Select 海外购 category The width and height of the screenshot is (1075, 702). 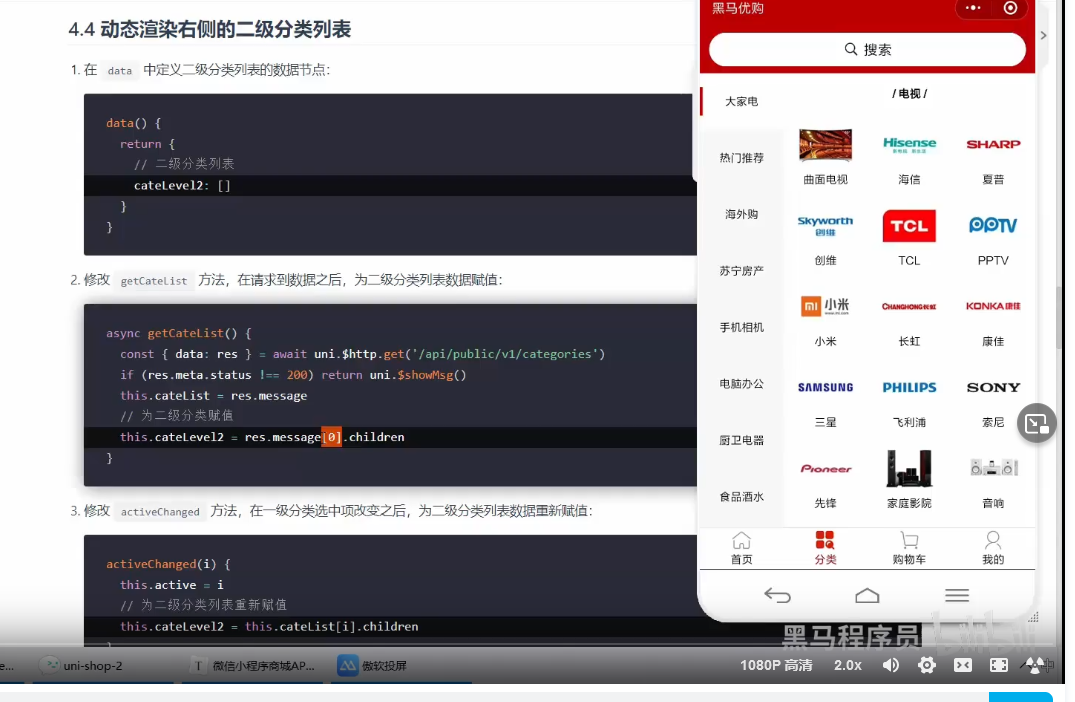point(741,214)
